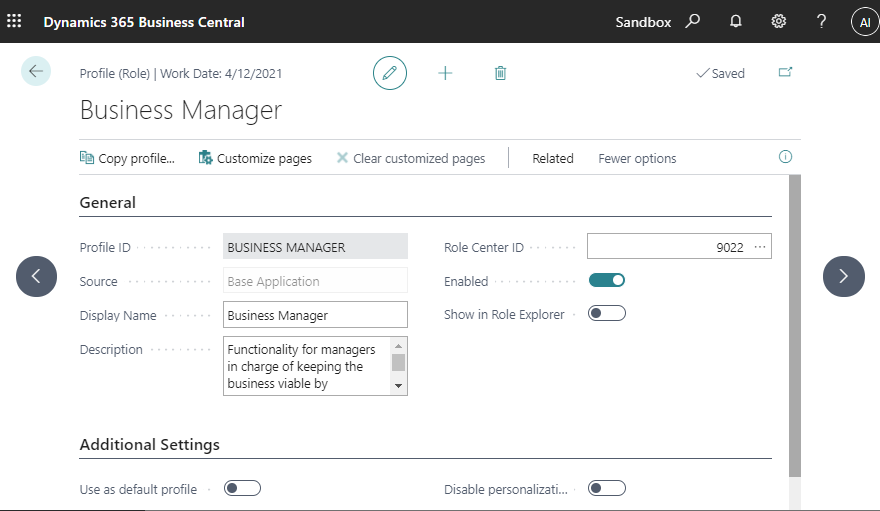
Task: Go to next record arrow
Action: coord(844,276)
